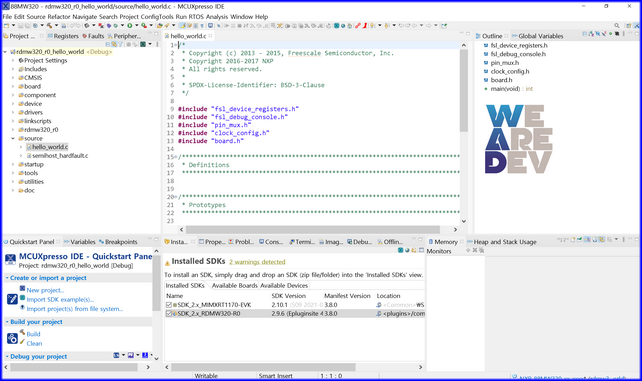Click the Quickstart New project icon
Screen dimensions: 642x381
(x=22, y=289)
